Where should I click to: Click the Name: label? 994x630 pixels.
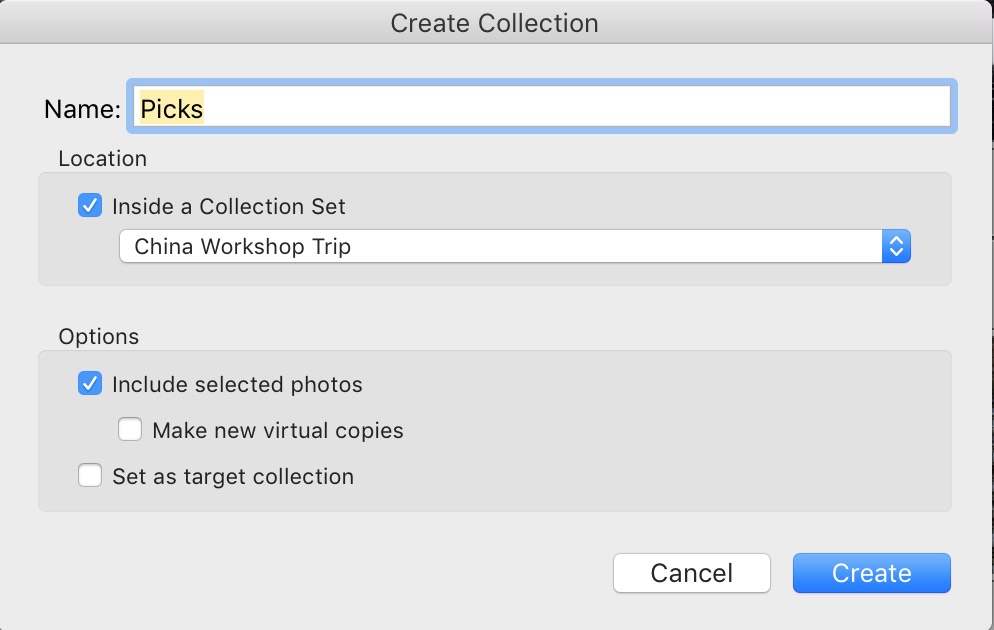82,109
